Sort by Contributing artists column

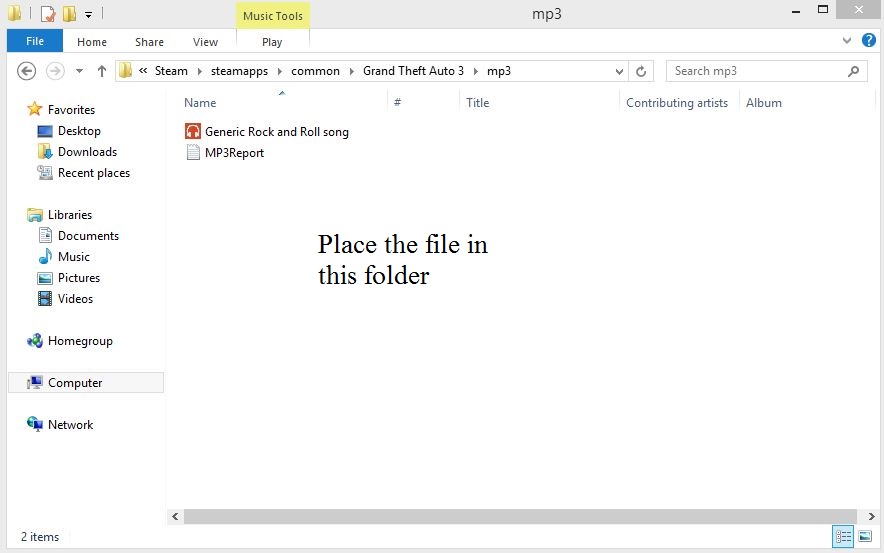tap(677, 103)
